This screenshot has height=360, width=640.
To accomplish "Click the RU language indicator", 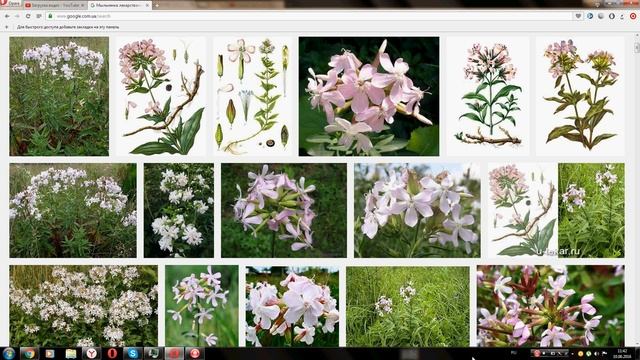I will click(x=513, y=353).
